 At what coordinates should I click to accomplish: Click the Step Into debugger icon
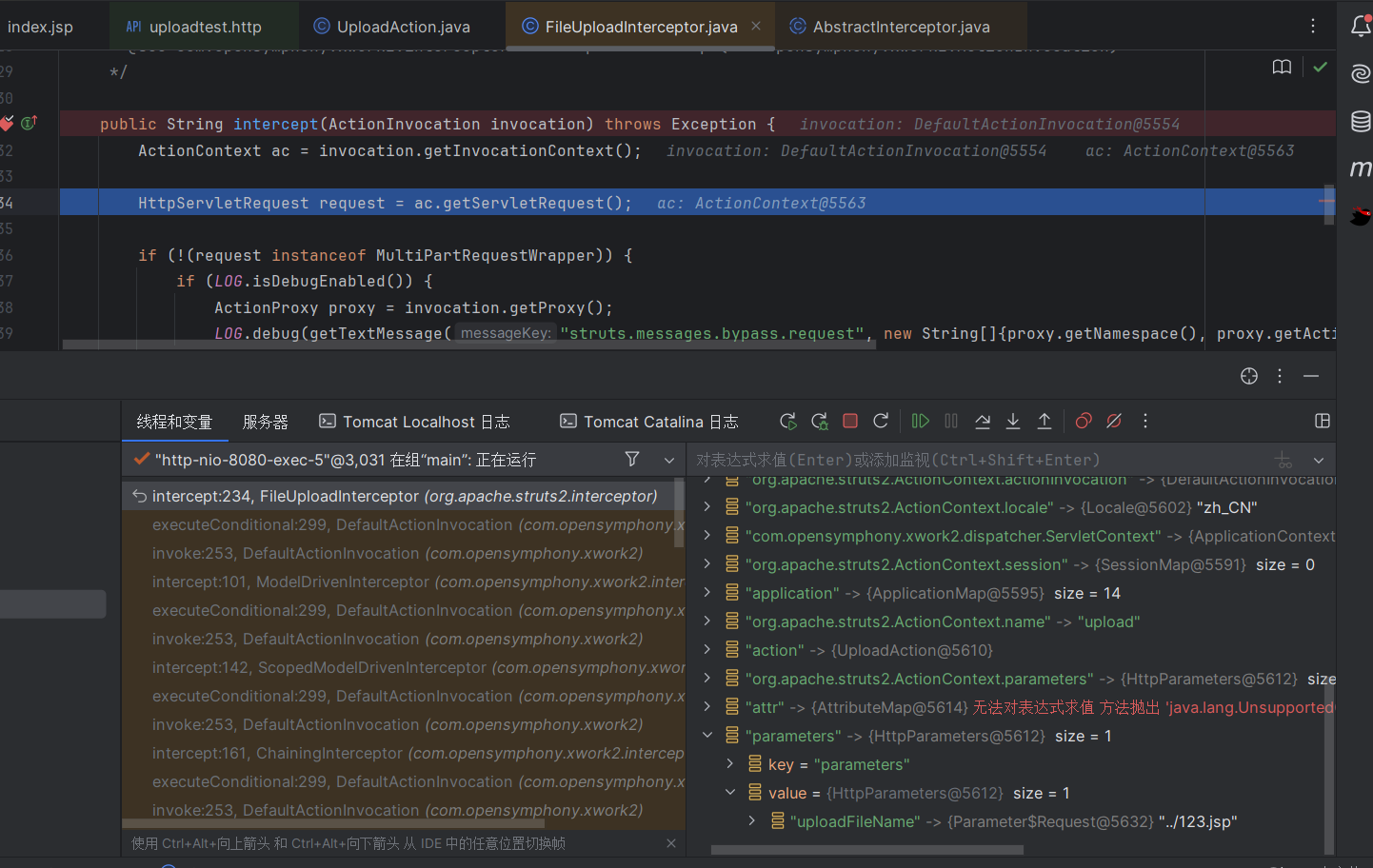point(1013,421)
